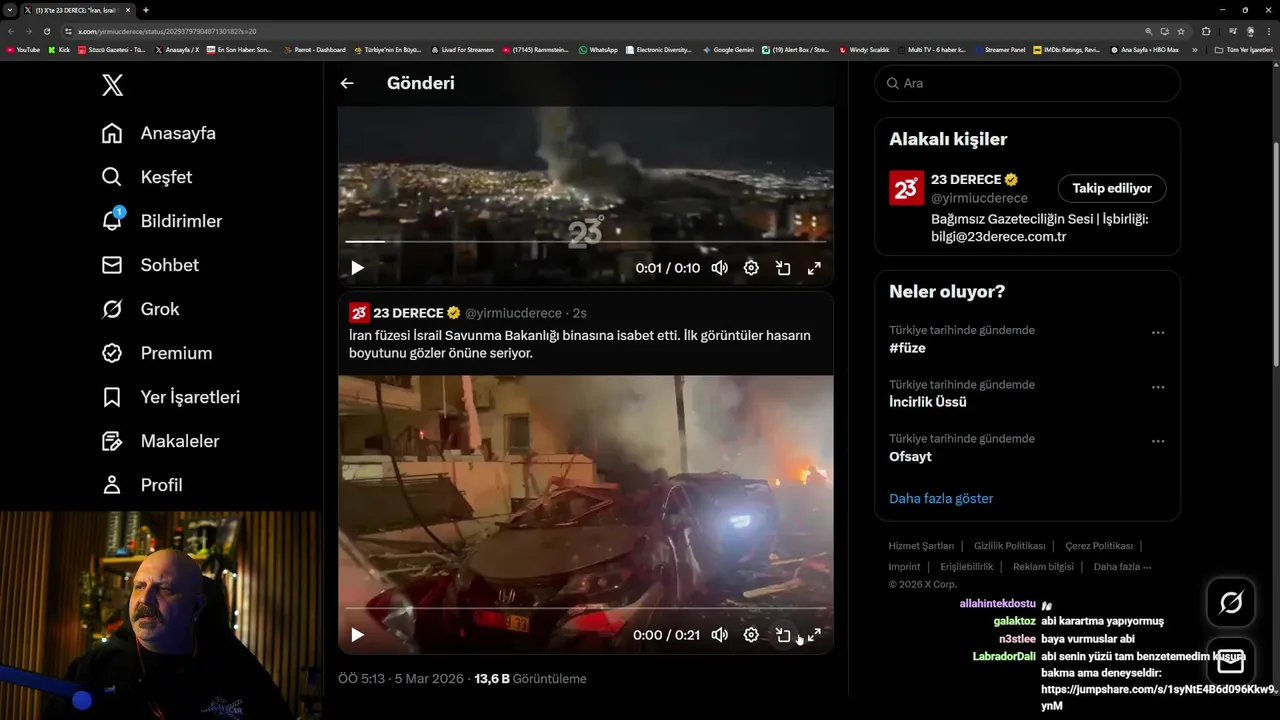The width and height of the screenshot is (1280, 720).
Task: Click the X logo in the sidebar
Action: [113, 85]
